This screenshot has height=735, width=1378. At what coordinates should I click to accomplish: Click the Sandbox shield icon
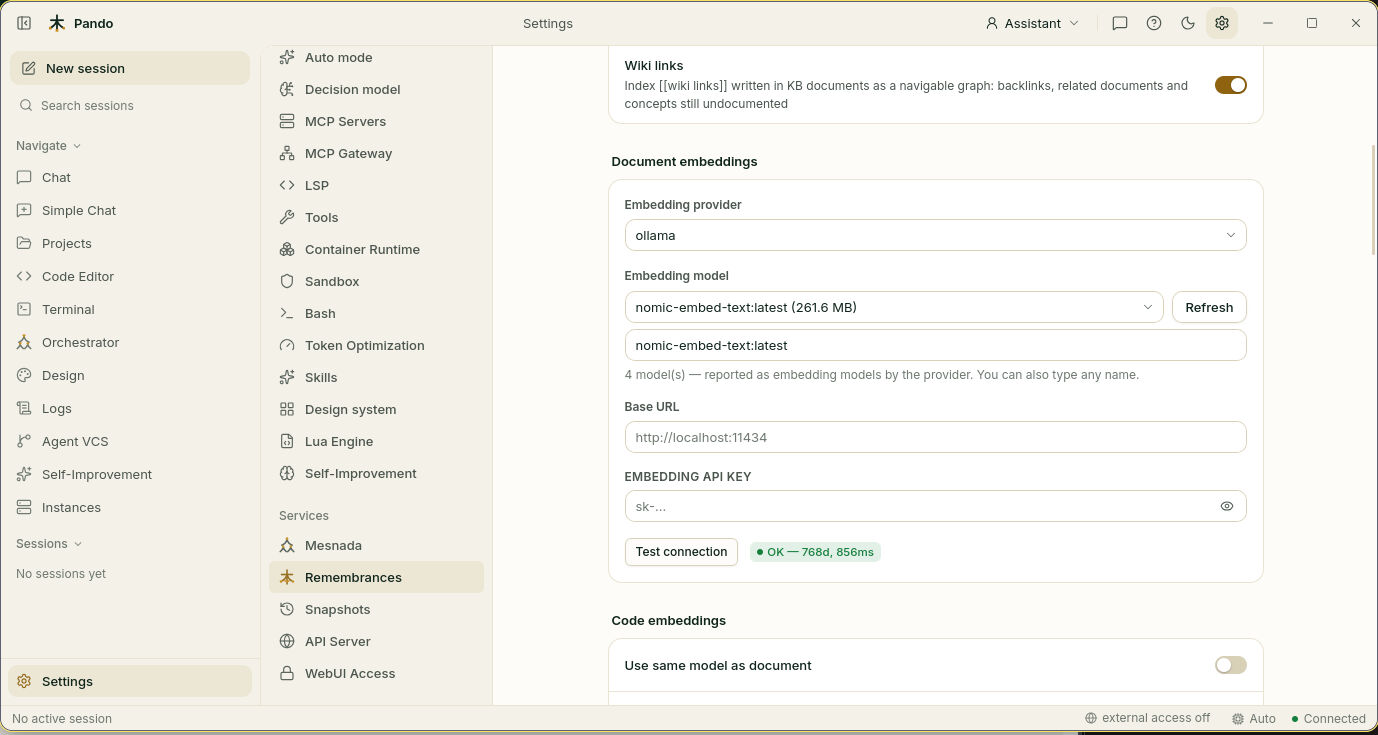(x=287, y=281)
